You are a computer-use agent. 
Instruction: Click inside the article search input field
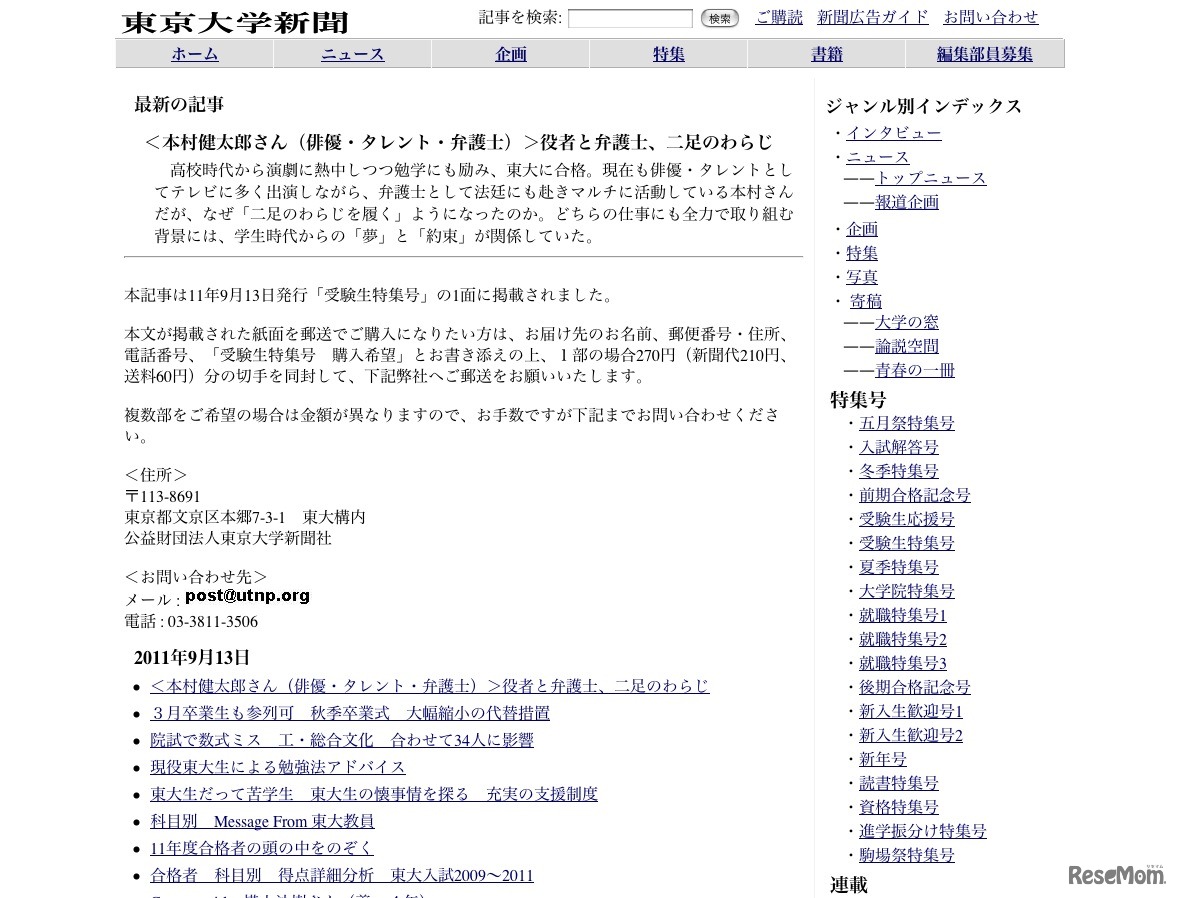pyautogui.click(x=631, y=18)
